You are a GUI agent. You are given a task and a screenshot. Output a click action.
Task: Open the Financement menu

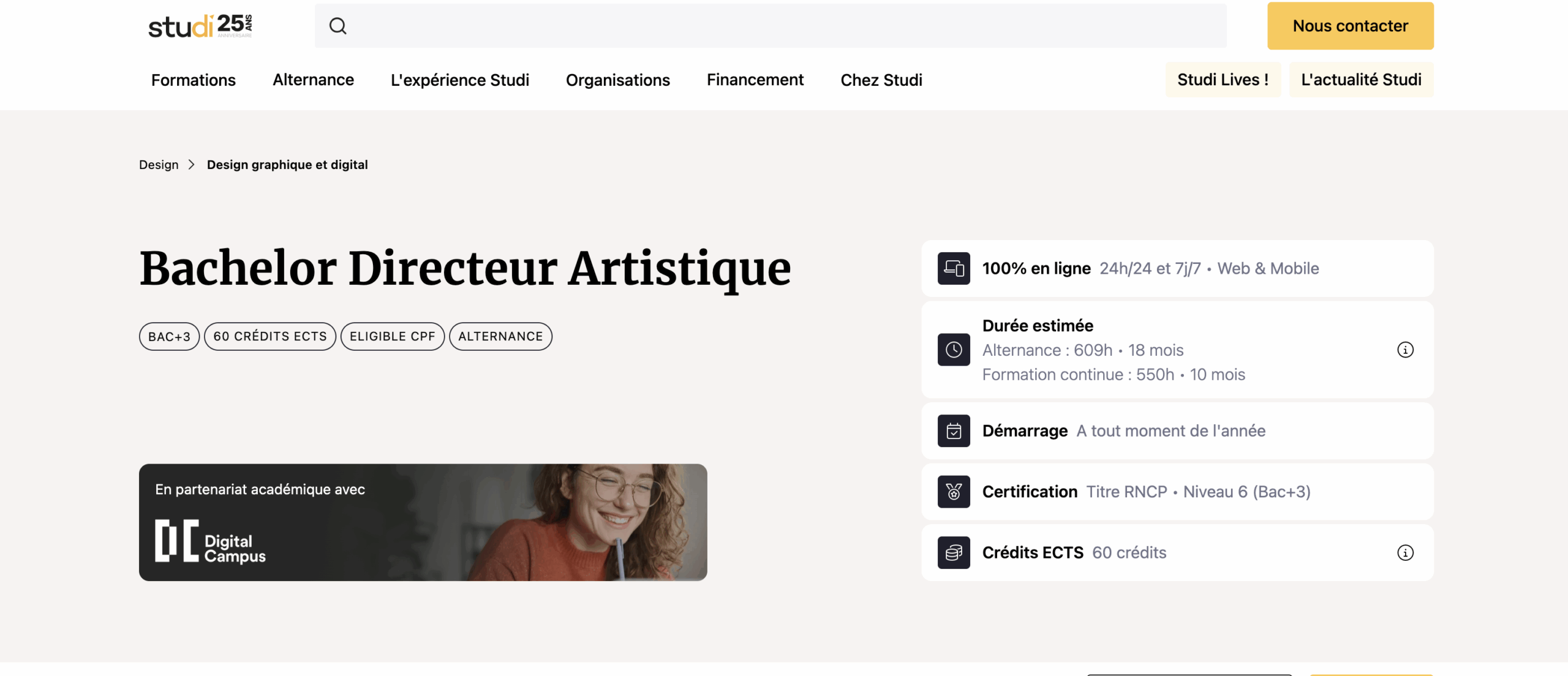[x=755, y=80]
